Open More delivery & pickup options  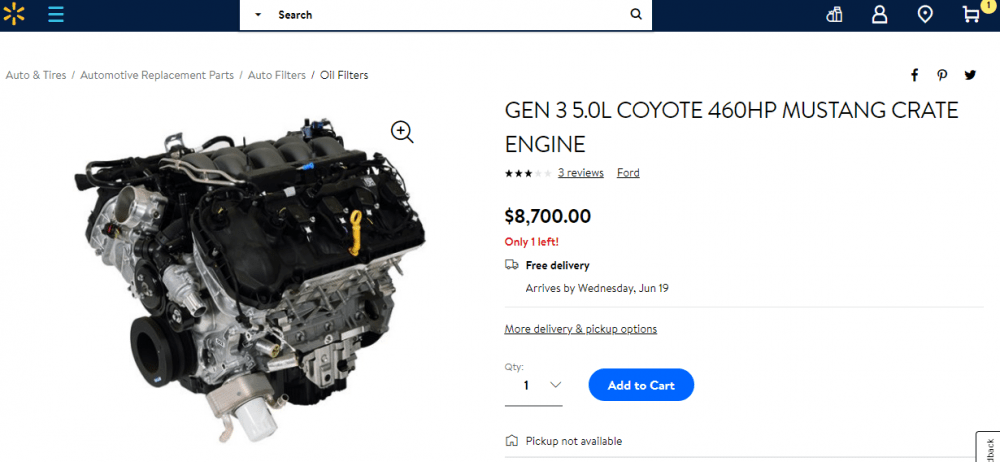pyautogui.click(x=580, y=329)
